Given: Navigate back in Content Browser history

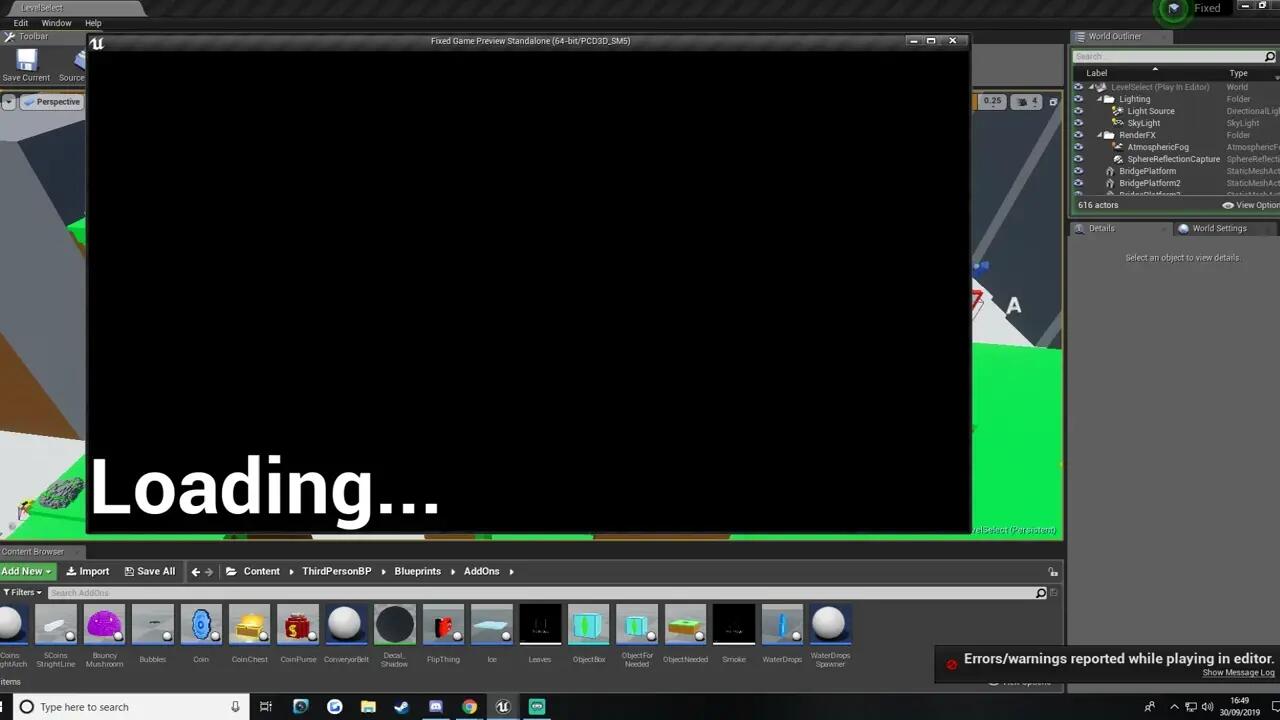Looking at the screenshot, I should pos(195,572).
